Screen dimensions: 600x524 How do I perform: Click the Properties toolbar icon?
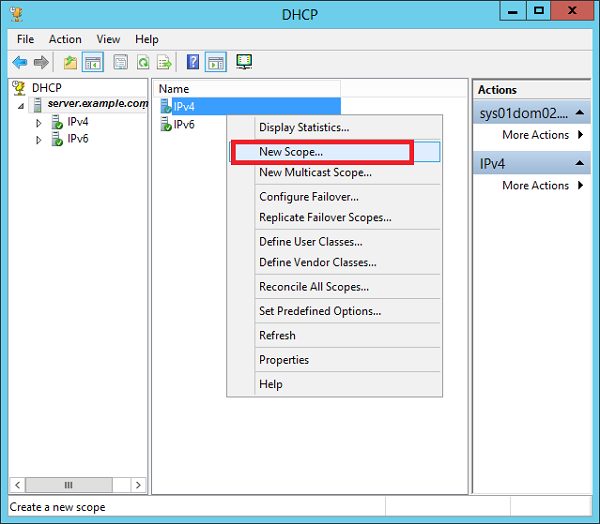tap(121, 62)
